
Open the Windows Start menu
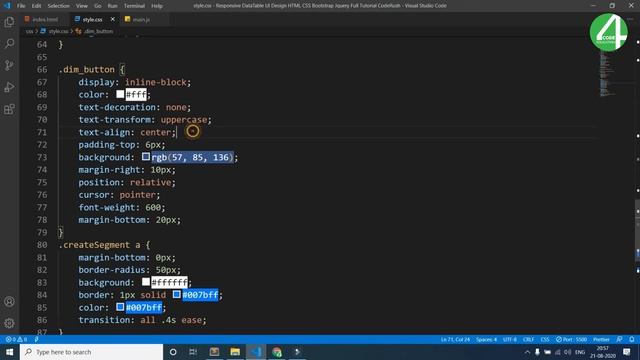9,352
